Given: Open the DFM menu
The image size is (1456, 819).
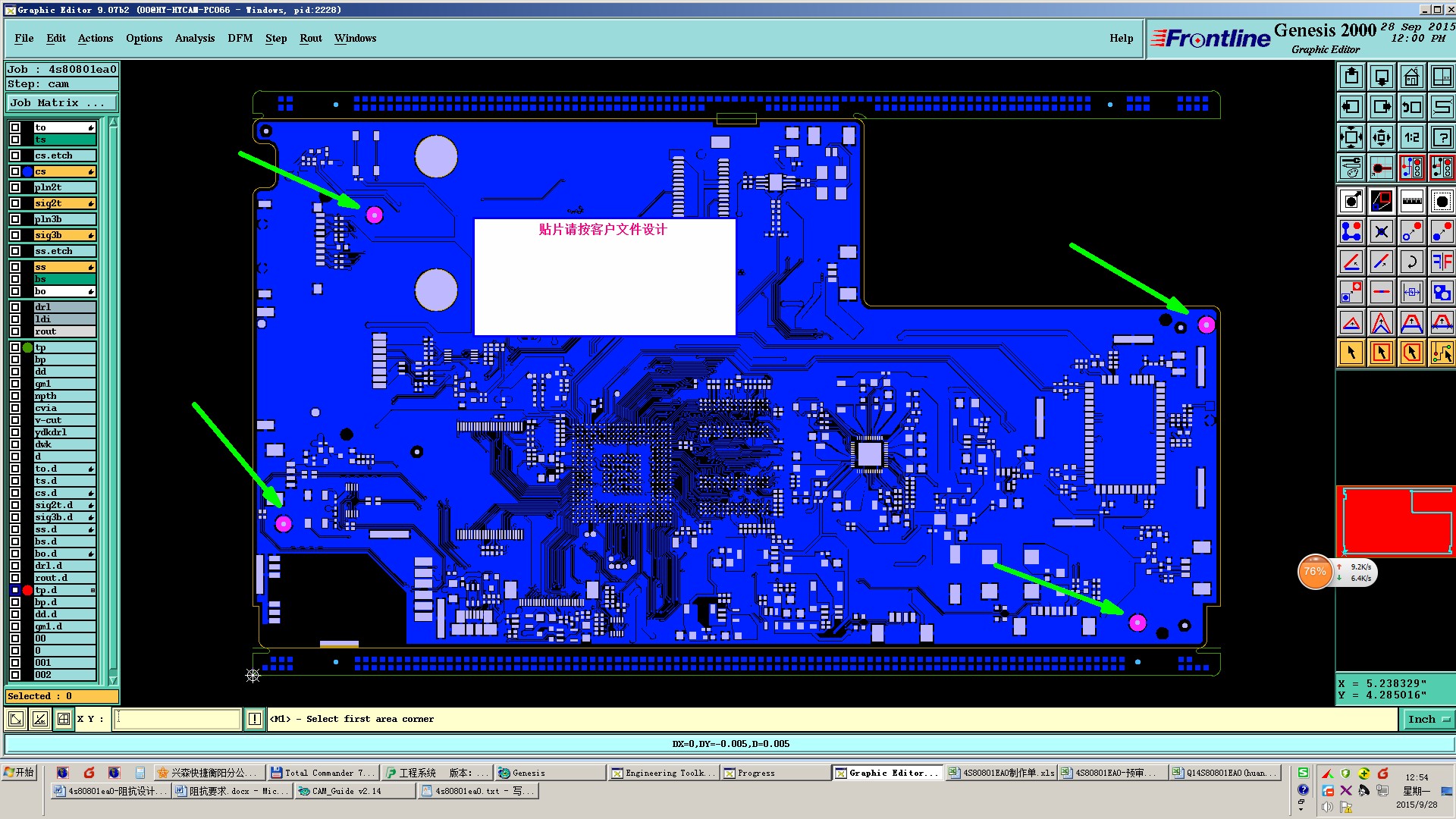Looking at the screenshot, I should point(240,39).
